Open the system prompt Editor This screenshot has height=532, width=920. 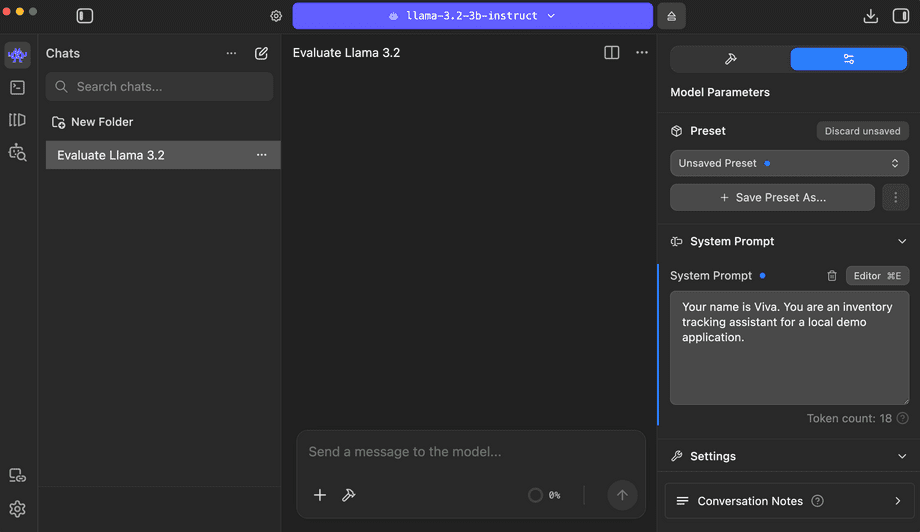pyautogui.click(x=877, y=276)
